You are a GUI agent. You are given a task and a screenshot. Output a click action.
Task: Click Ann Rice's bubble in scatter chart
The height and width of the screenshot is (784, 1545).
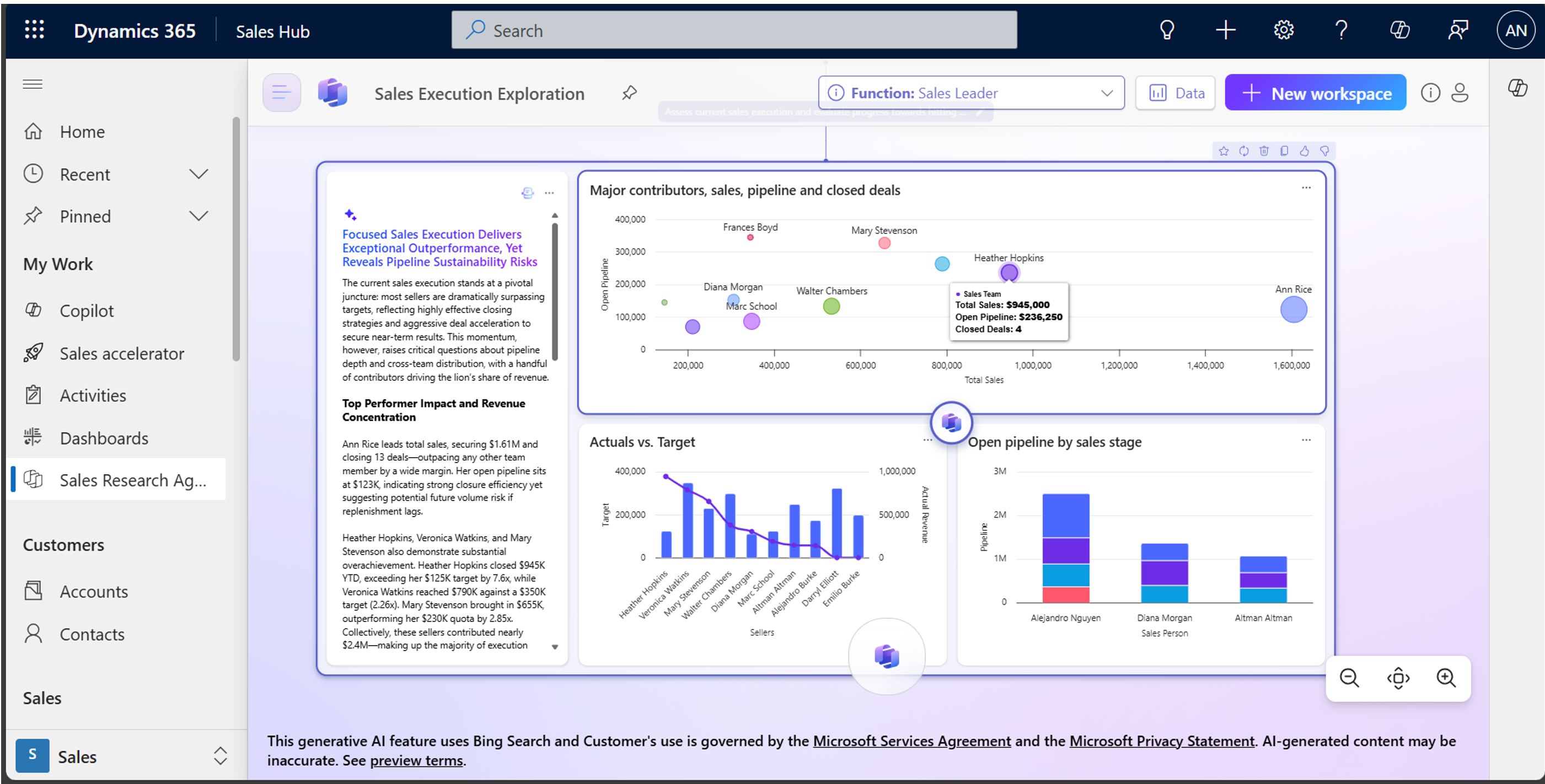click(x=1293, y=310)
